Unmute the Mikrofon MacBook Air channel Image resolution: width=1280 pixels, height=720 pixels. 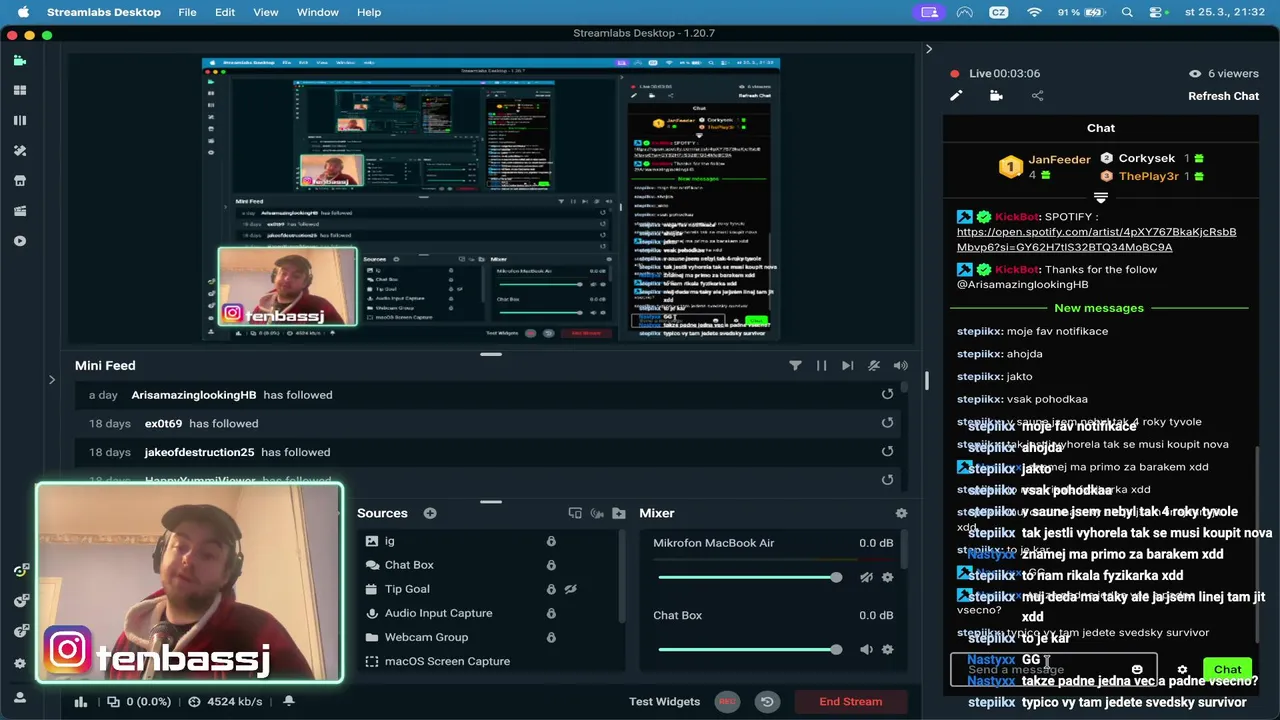(866, 577)
